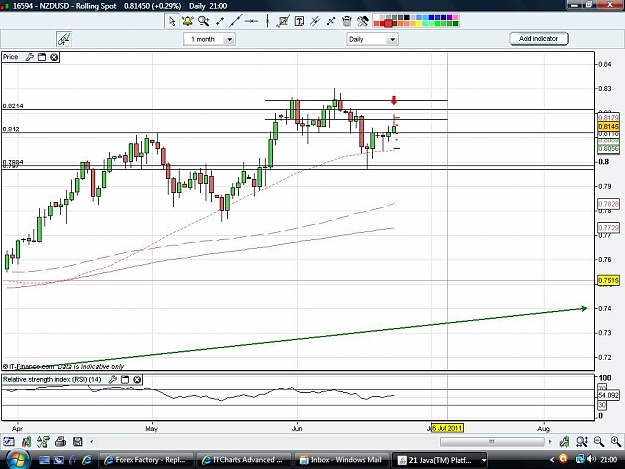Open RSI panel wrench settings
This screenshot has width=625, height=469.
113,379
